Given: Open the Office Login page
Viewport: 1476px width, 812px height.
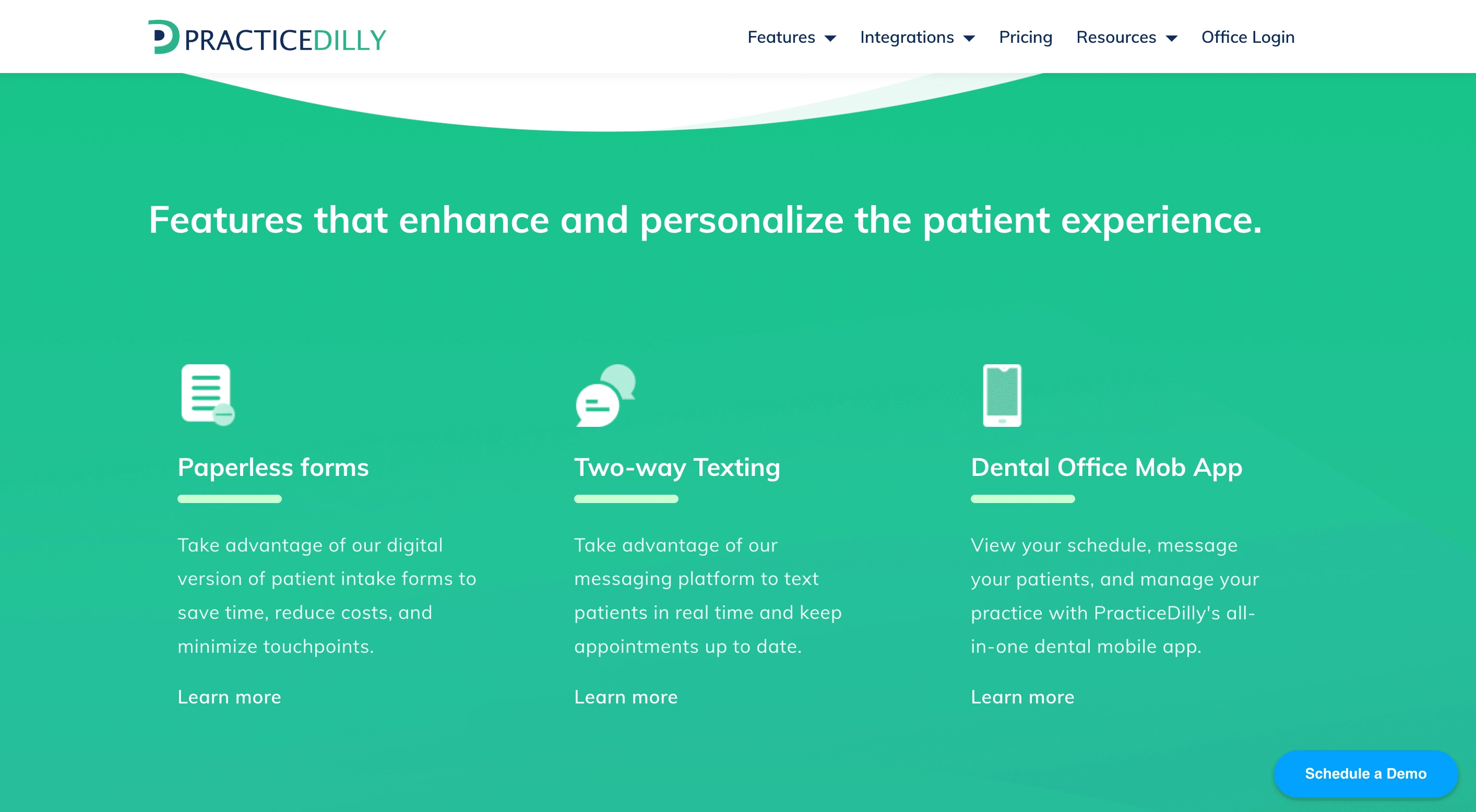Looking at the screenshot, I should click(x=1248, y=37).
